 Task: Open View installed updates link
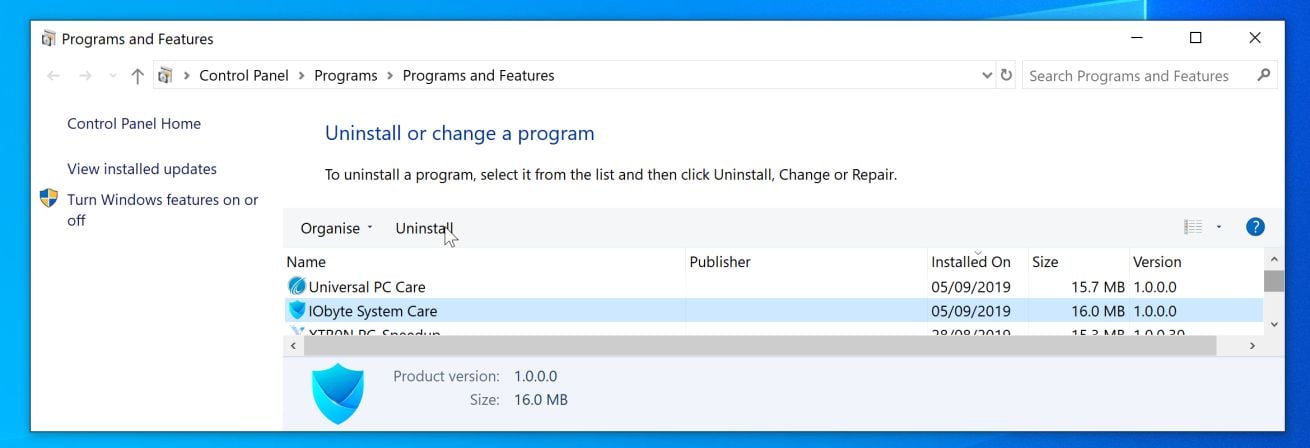pyautogui.click(x=142, y=169)
